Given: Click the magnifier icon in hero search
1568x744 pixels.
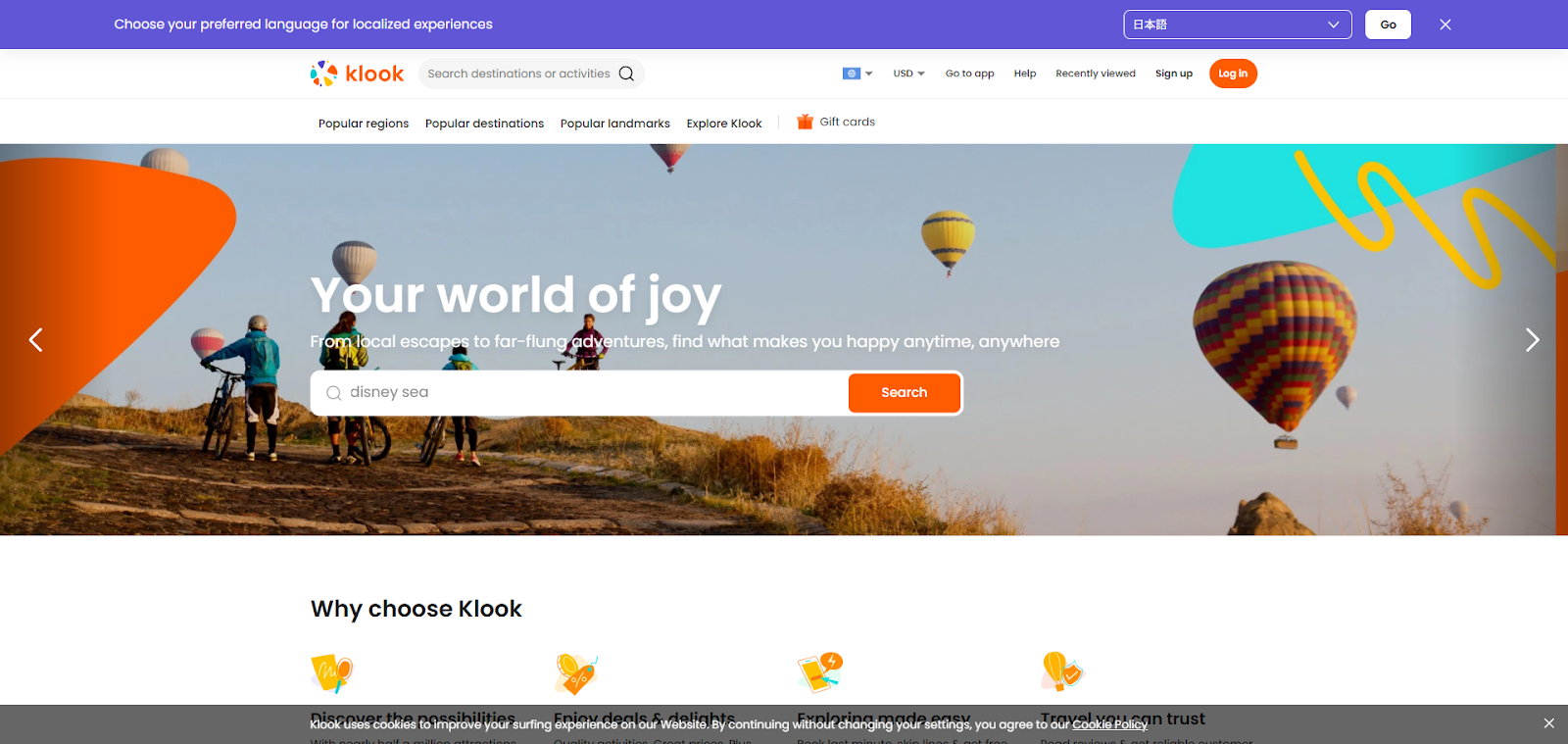Looking at the screenshot, I should [x=334, y=393].
